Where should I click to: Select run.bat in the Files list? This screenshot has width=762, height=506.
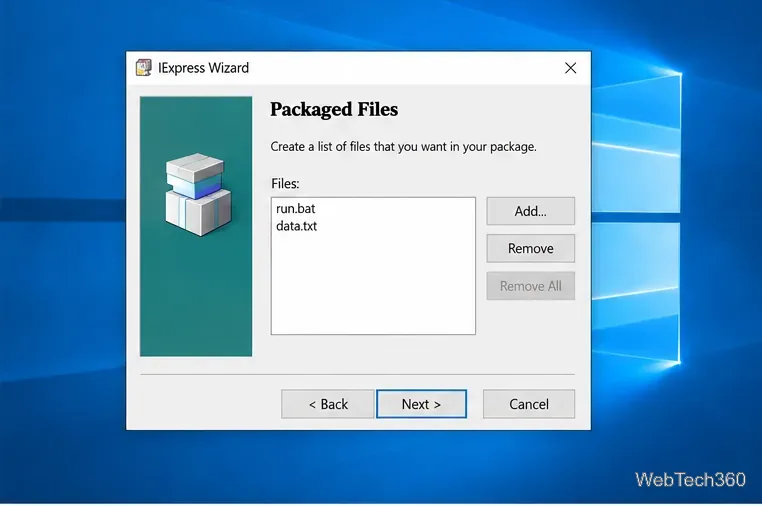tap(295, 209)
